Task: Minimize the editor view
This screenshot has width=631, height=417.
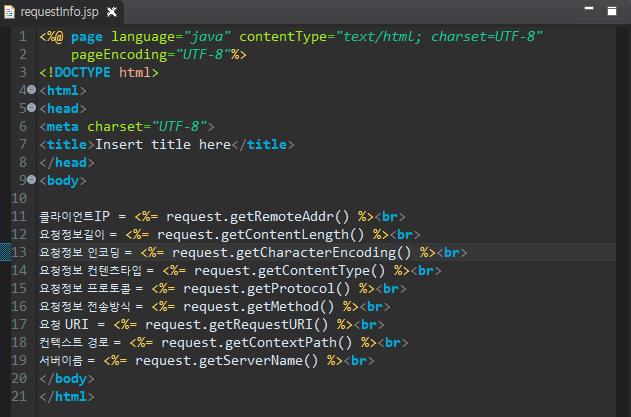Action: point(589,8)
